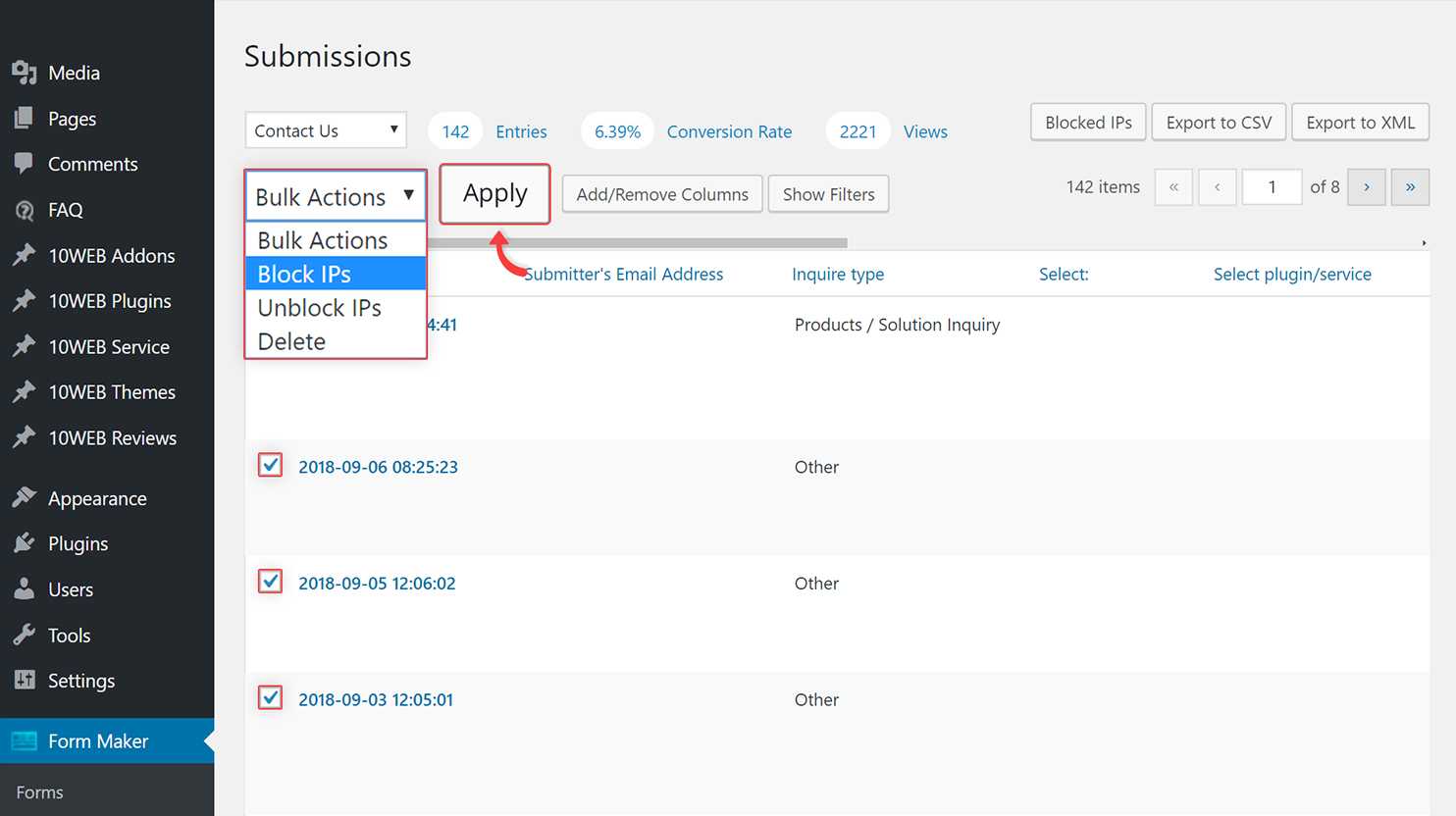1456x816 pixels.
Task: Click the 10WEB Reviews pin icon
Action: point(25,437)
